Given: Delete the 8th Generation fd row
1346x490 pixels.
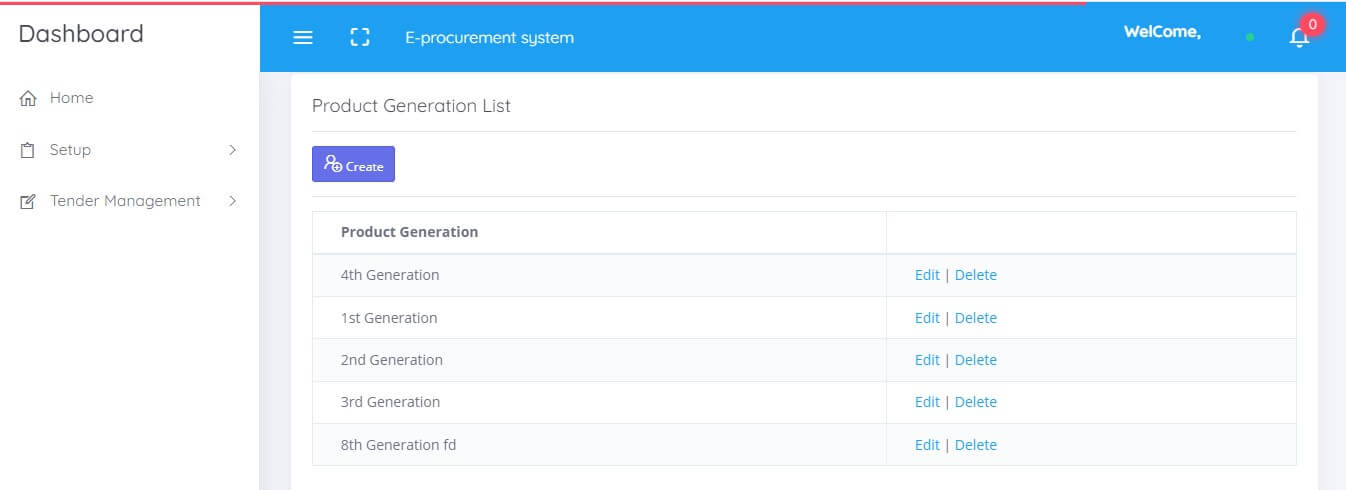Looking at the screenshot, I should pyautogui.click(x=976, y=445).
